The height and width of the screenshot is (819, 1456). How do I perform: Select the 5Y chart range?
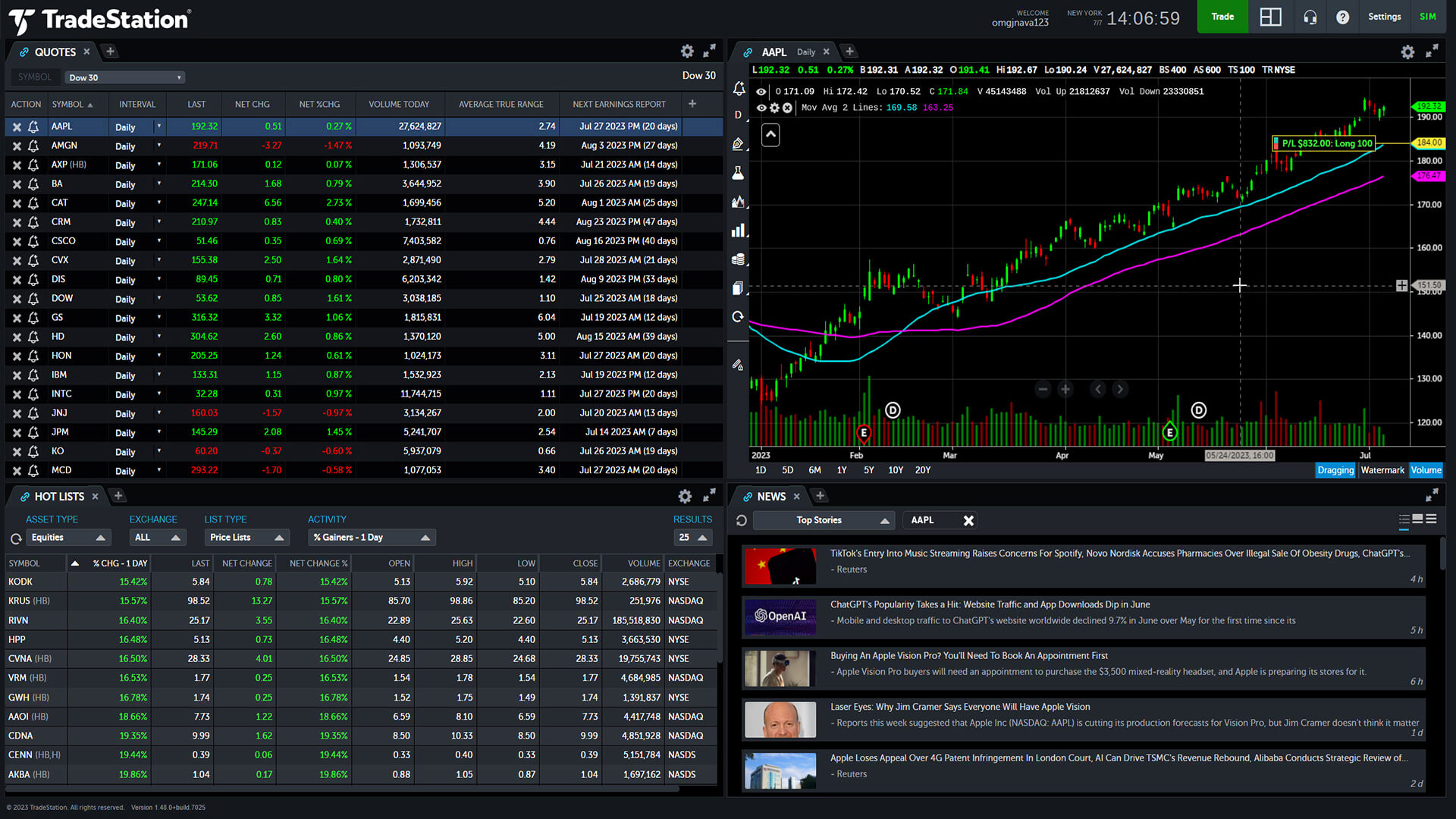point(868,470)
